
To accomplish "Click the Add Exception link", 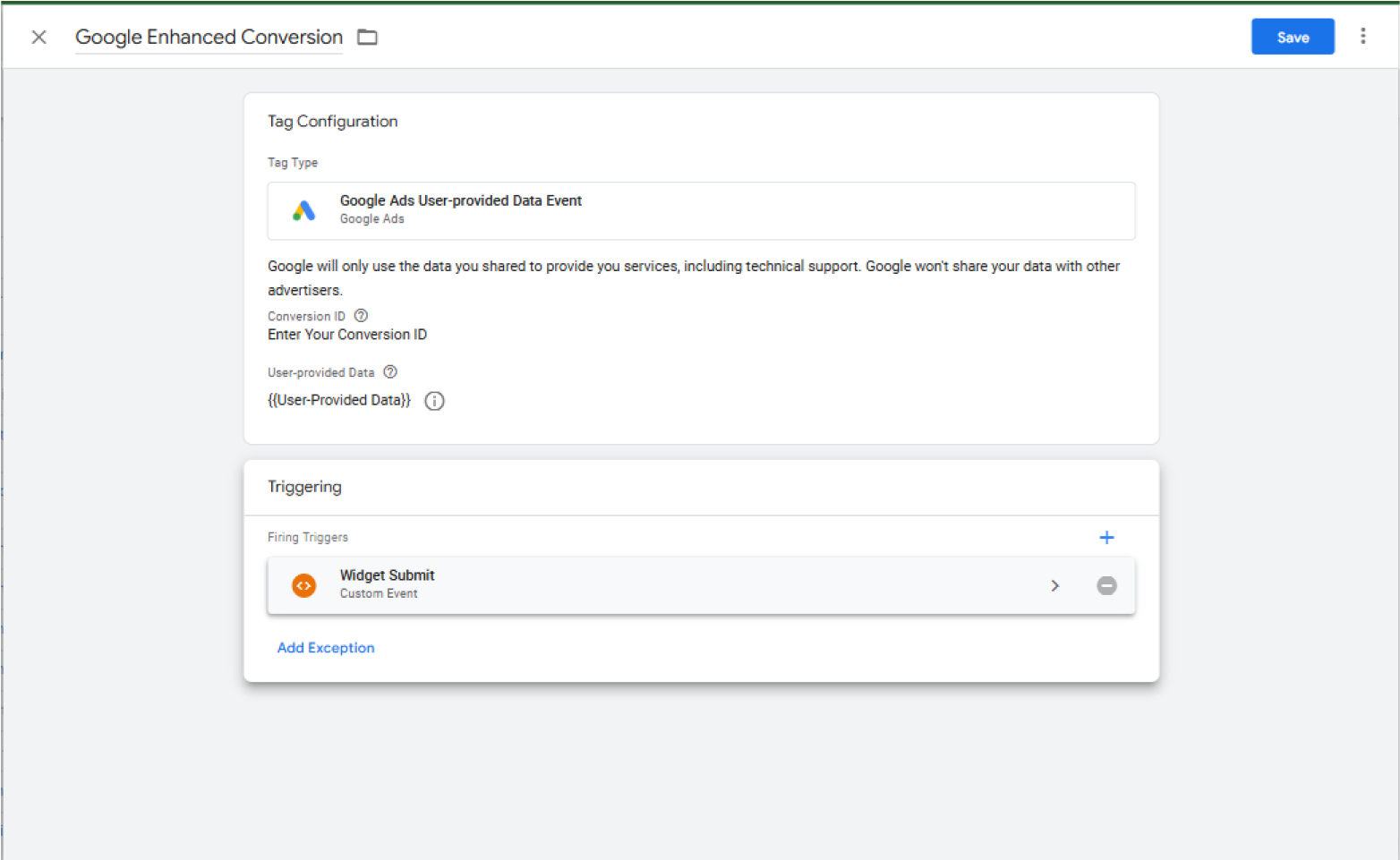I will 326,648.
